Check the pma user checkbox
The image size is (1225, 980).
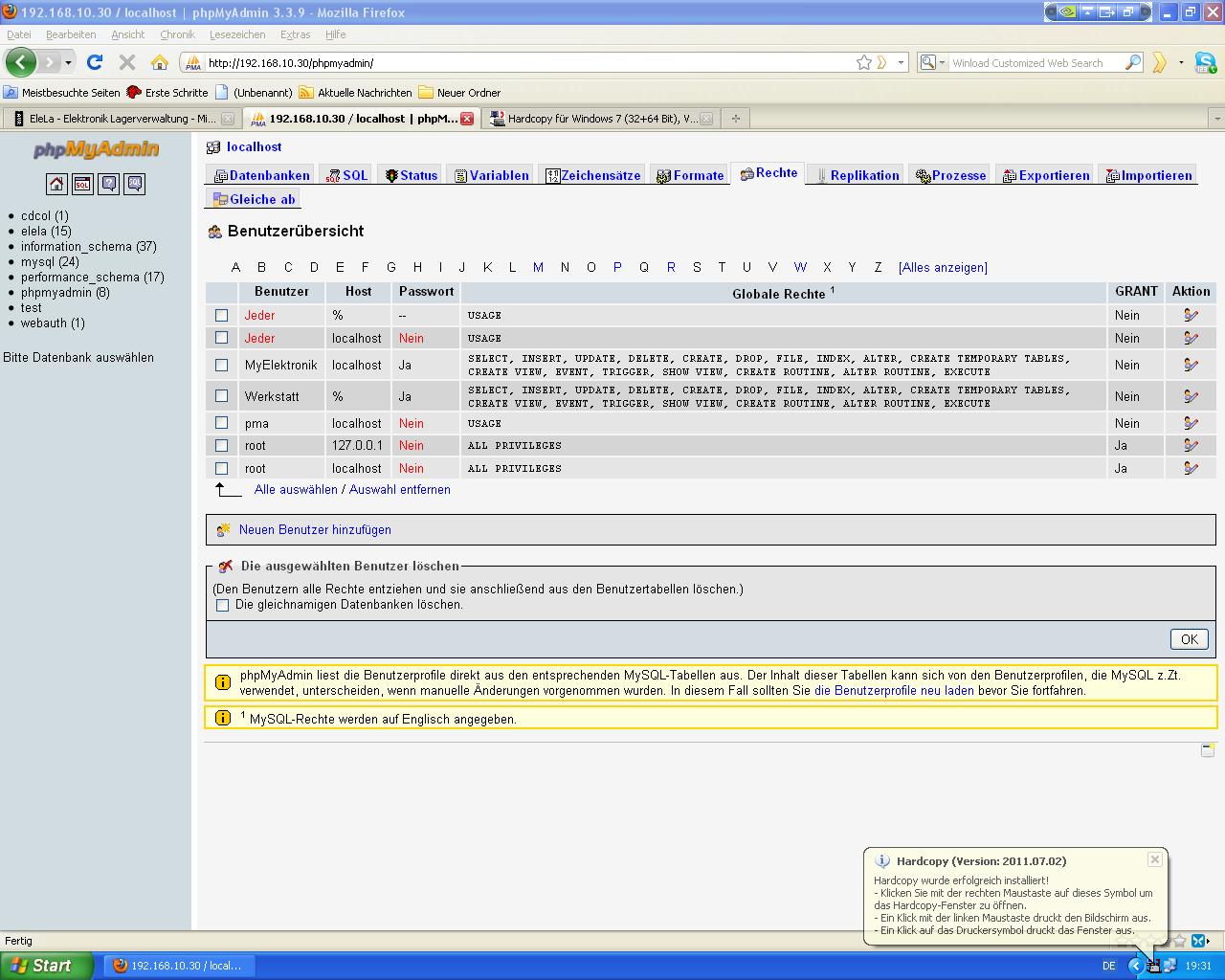222,423
